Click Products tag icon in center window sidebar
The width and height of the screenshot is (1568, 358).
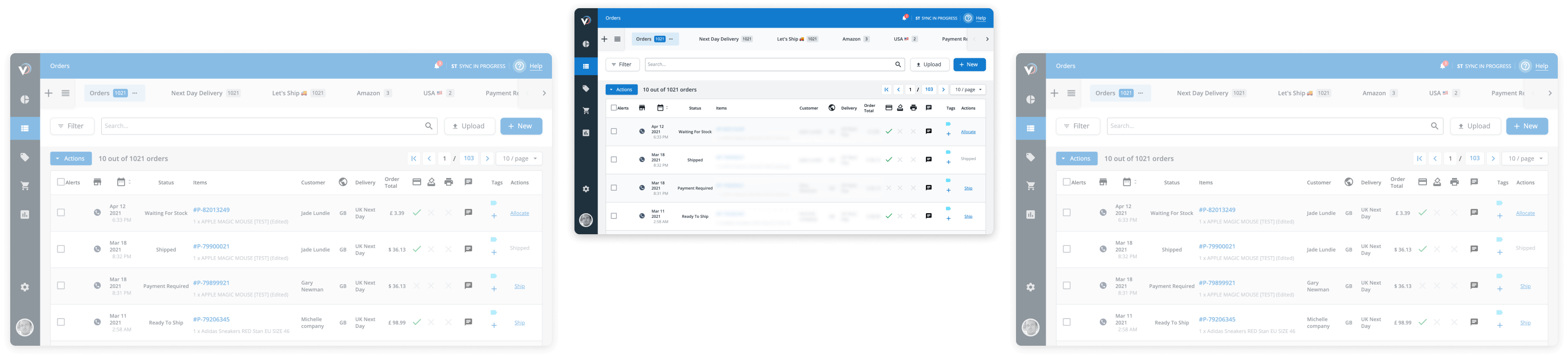pos(586,88)
